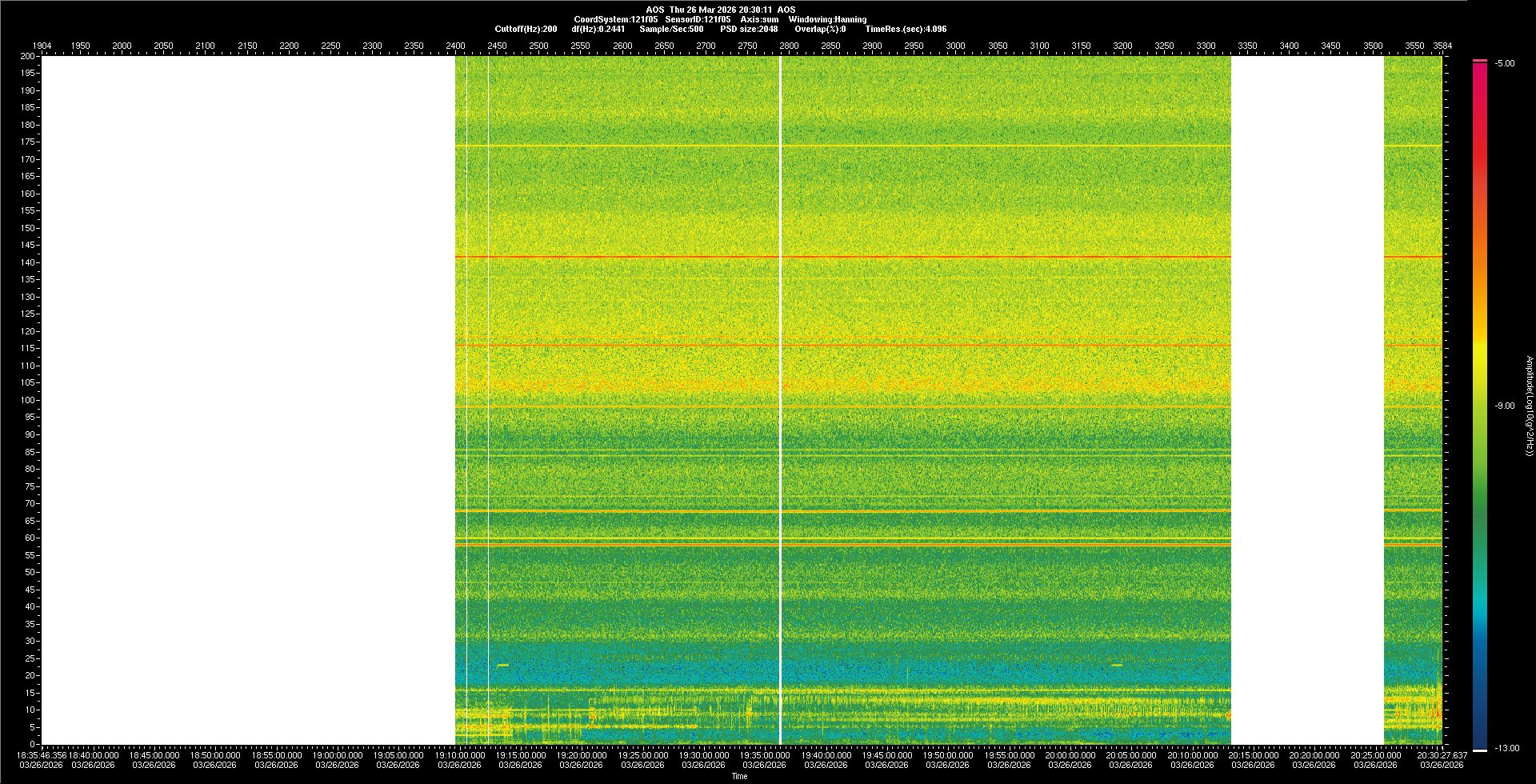Image resolution: width=1536 pixels, height=784 pixels.
Task: Click the 3584 end tick on top axis
Action: pyautogui.click(x=1442, y=46)
